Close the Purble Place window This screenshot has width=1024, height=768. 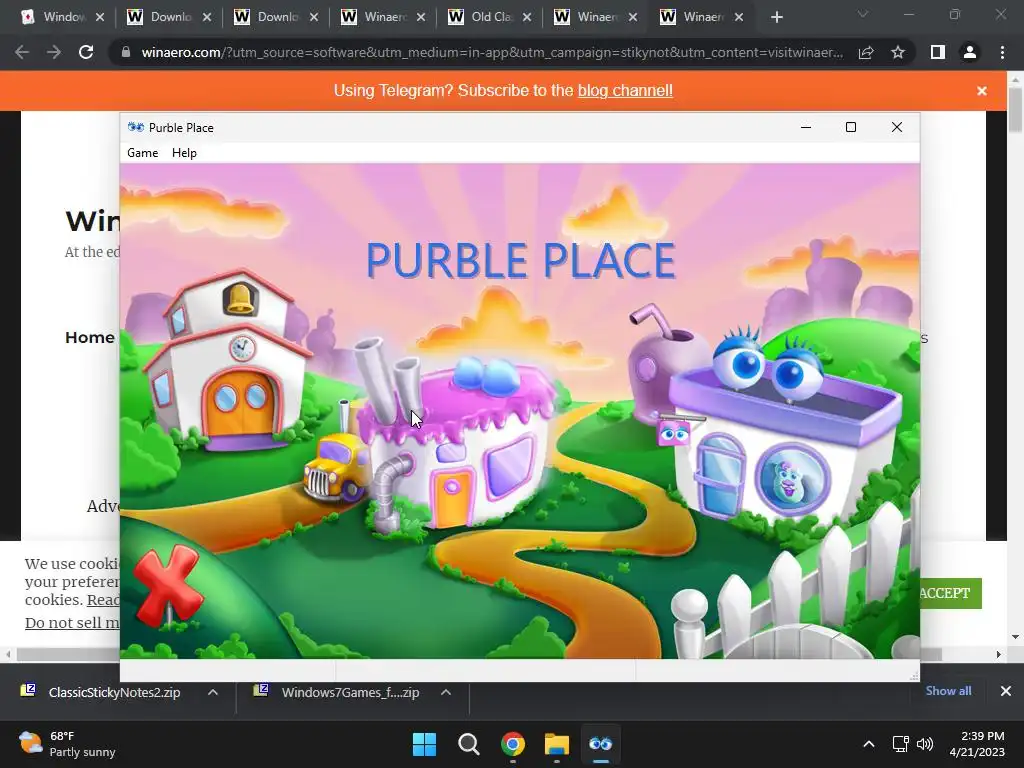(x=897, y=127)
